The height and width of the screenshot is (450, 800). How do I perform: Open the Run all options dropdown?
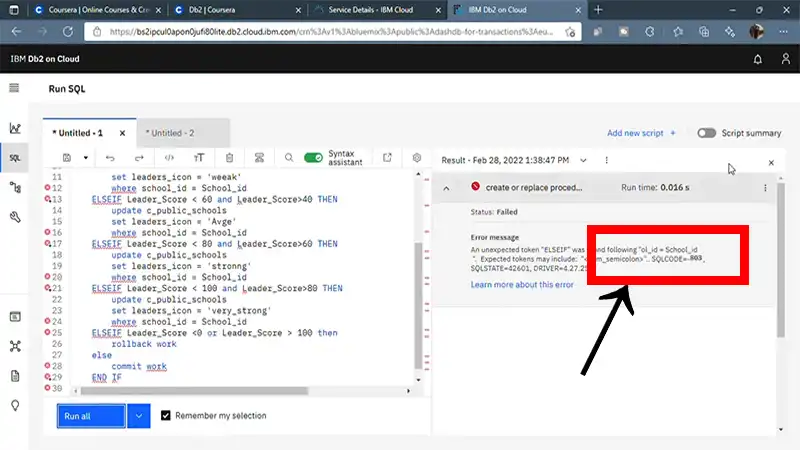tap(139, 416)
